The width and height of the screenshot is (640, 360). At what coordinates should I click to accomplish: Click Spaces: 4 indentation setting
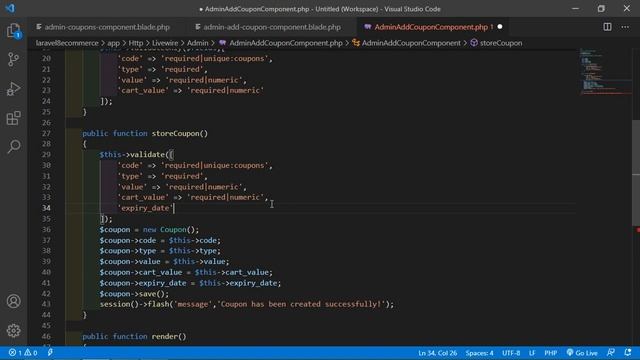coord(479,353)
